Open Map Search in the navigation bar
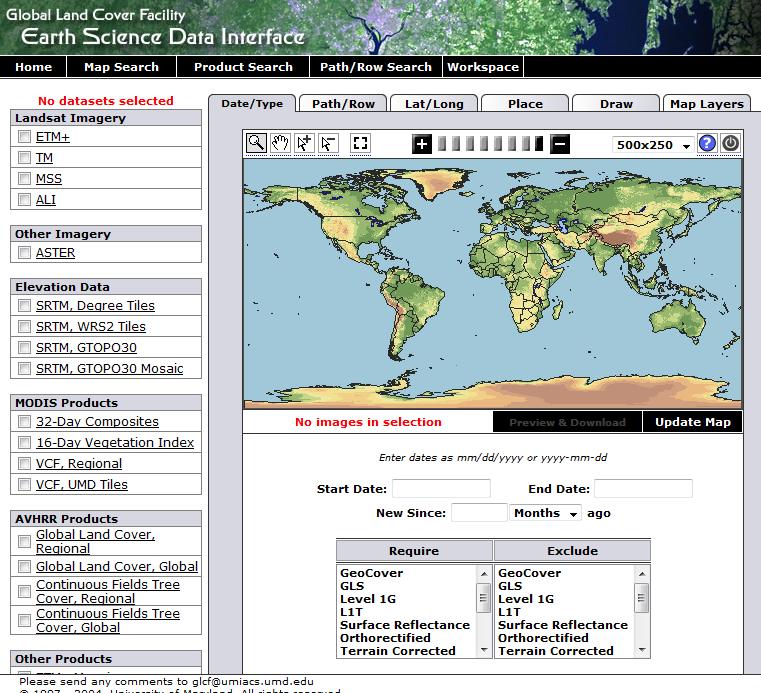761x693 pixels. pos(121,66)
